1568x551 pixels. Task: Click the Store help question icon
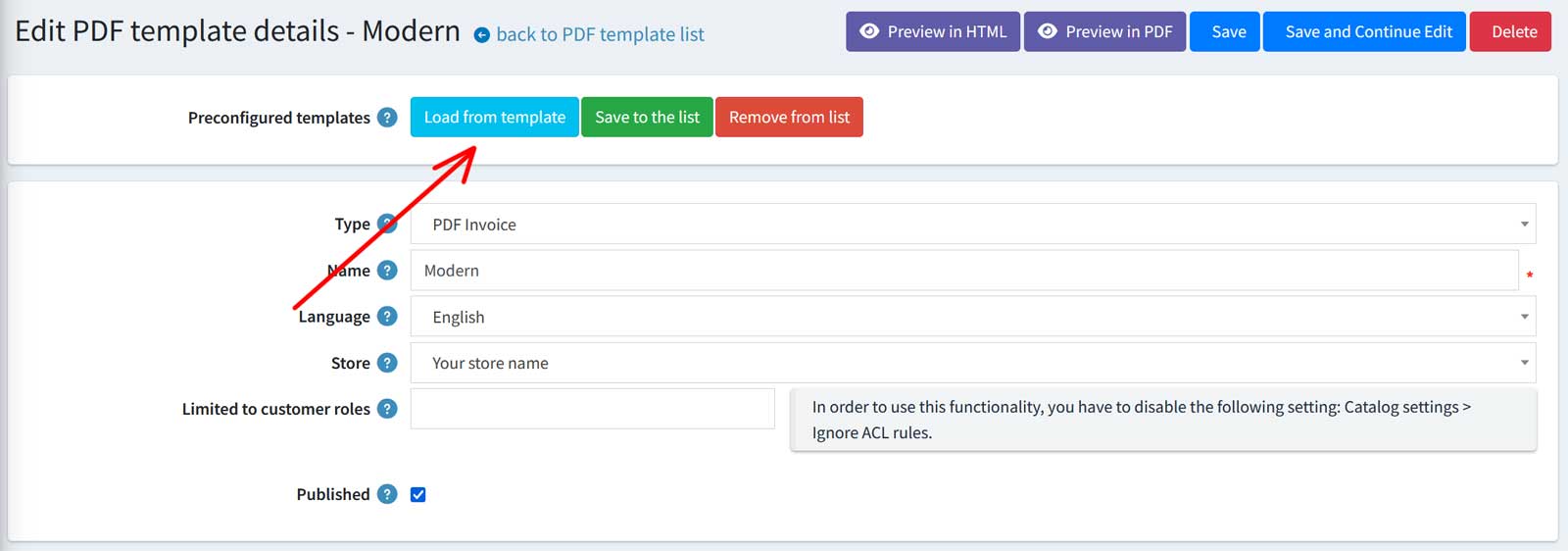[388, 363]
